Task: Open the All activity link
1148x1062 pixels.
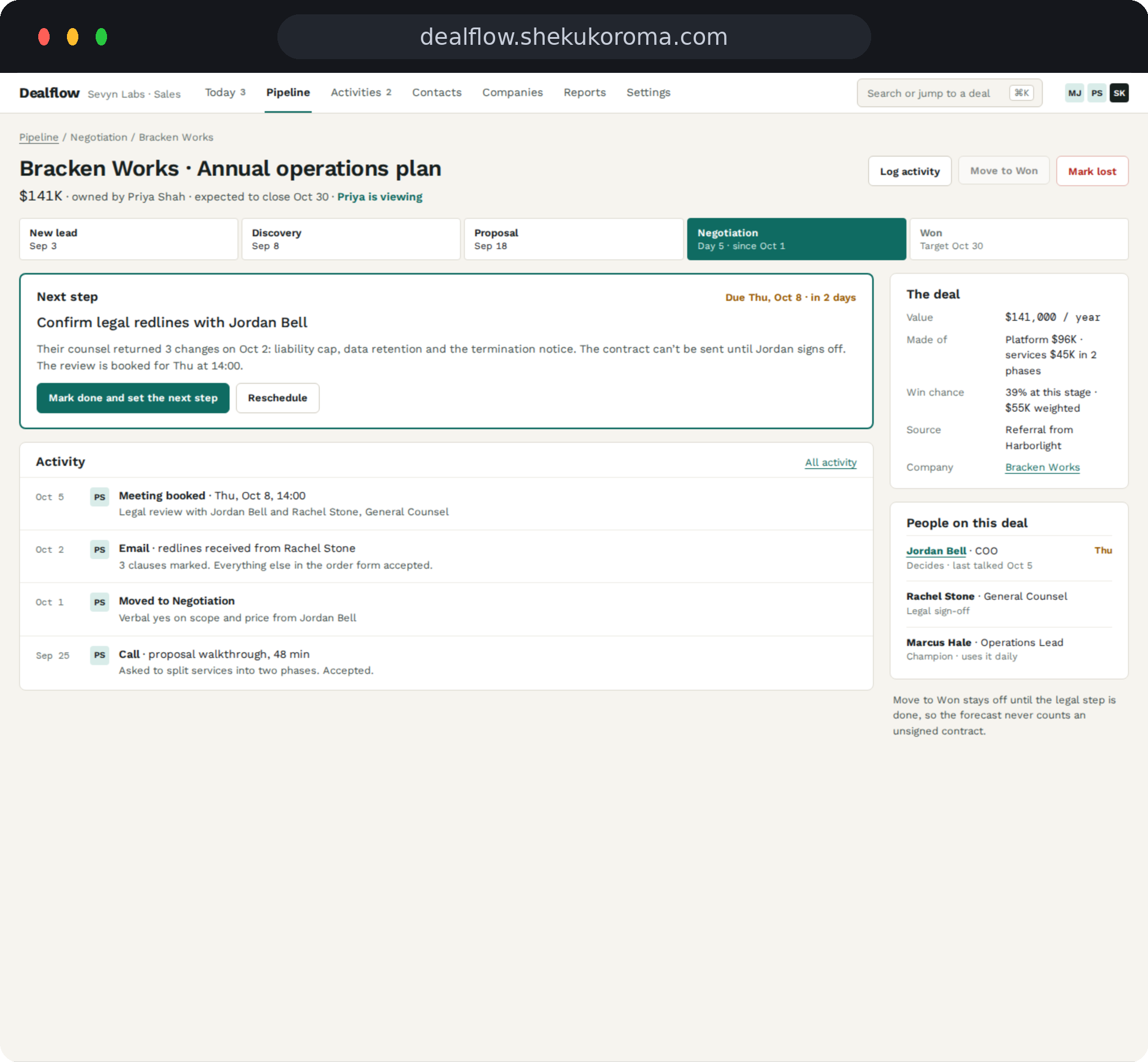Action: [x=831, y=462]
